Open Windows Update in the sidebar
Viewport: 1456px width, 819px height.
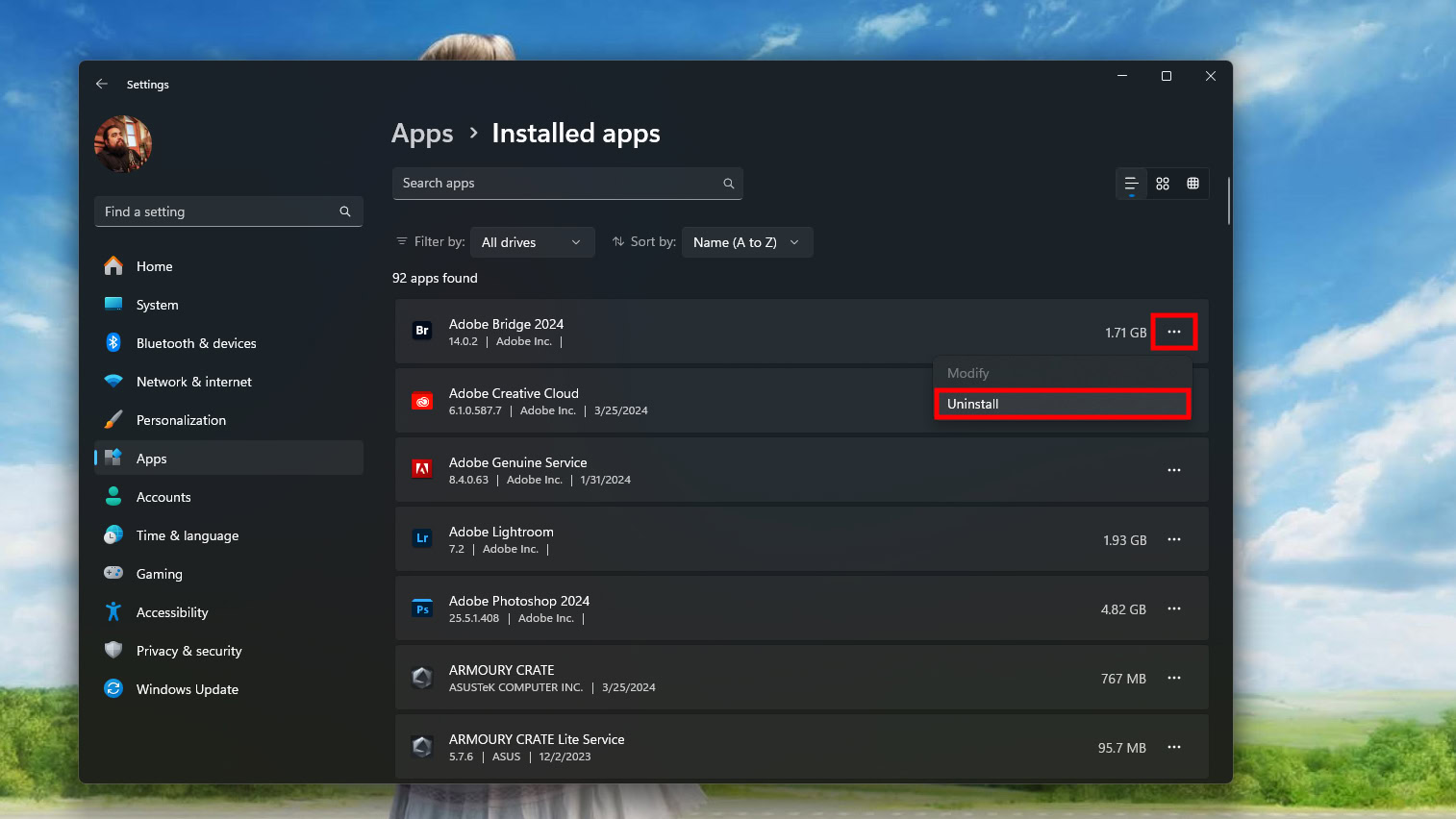pyautogui.click(x=188, y=689)
